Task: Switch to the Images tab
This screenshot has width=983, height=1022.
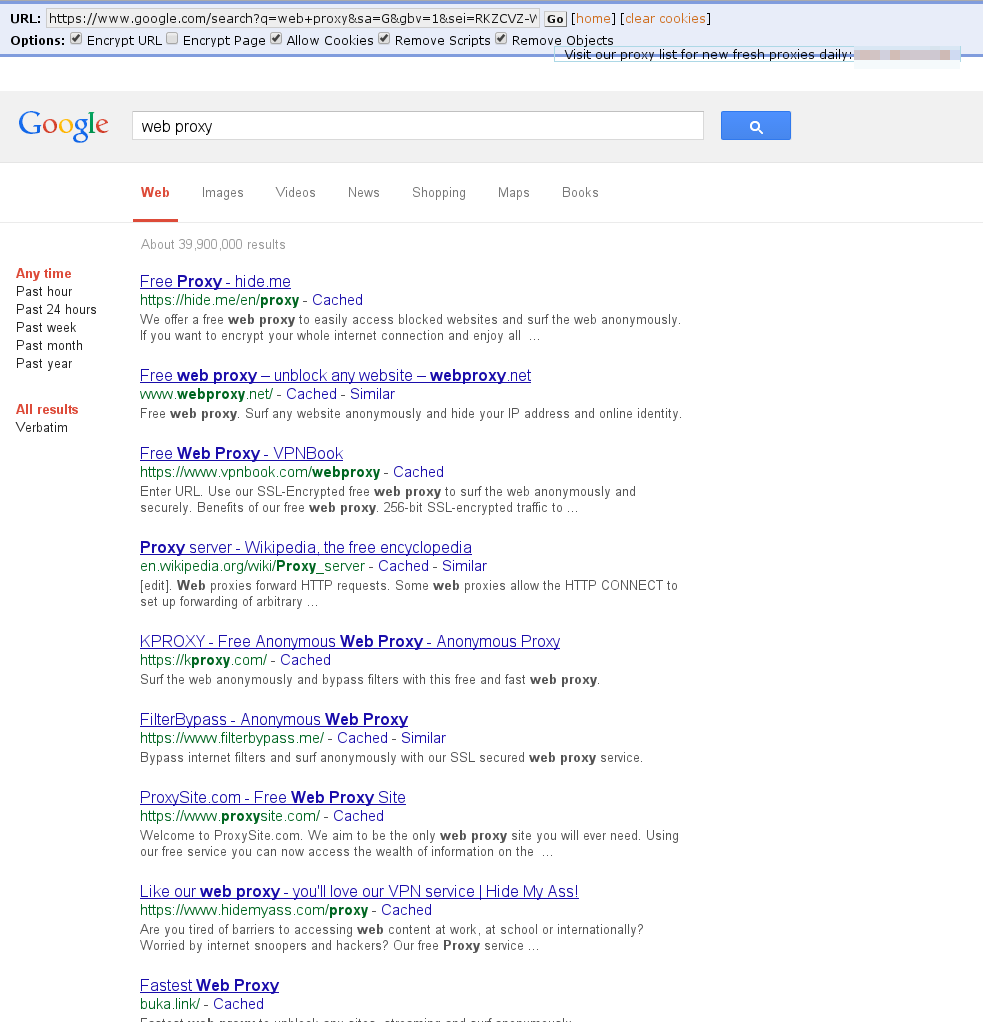Action: coord(222,192)
